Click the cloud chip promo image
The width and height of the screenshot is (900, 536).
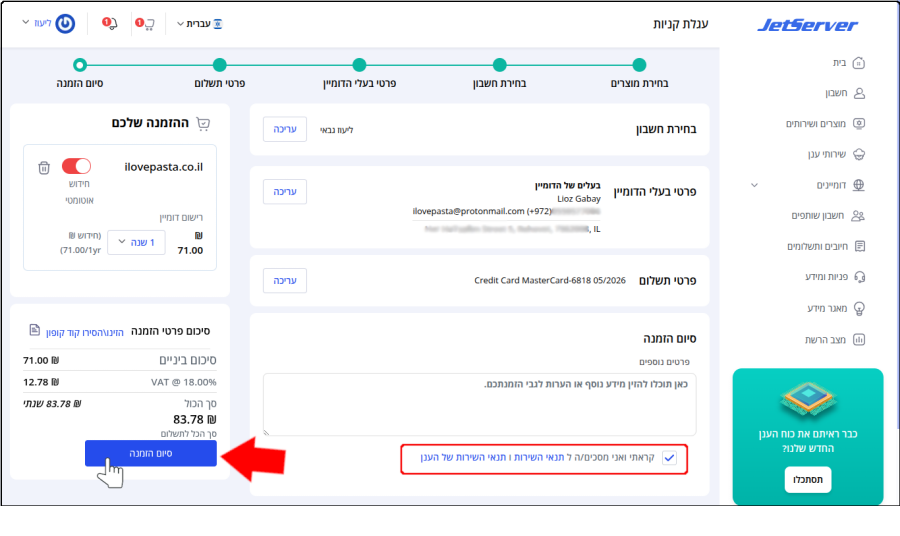(808, 399)
